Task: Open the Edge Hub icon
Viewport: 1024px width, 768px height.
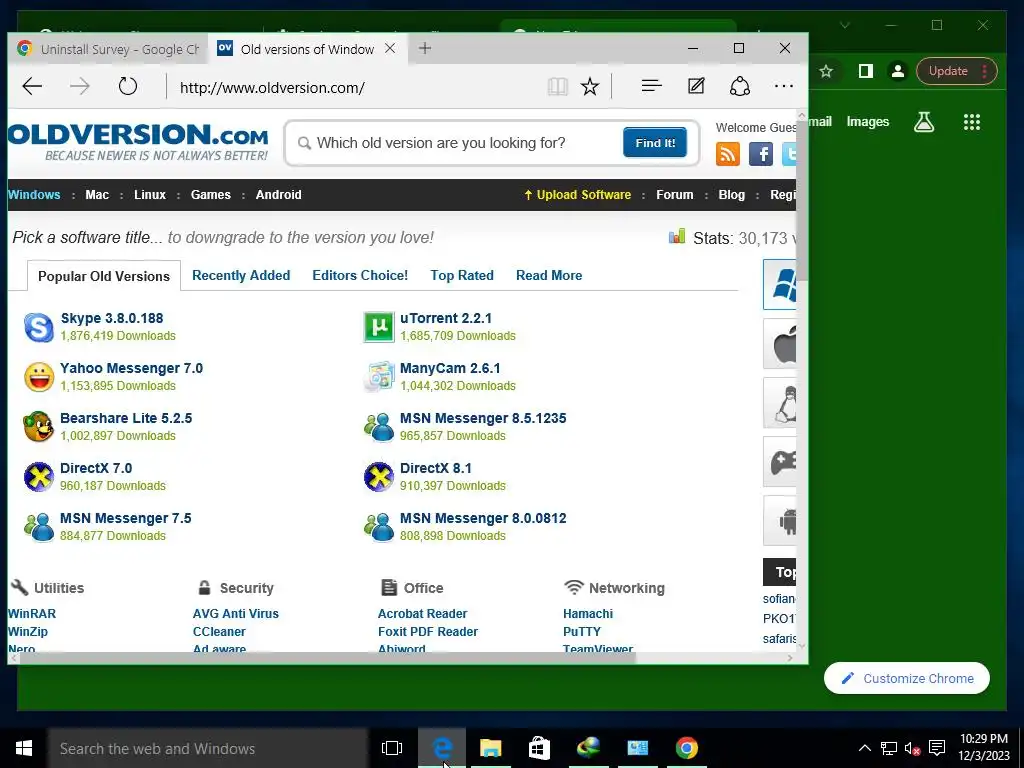Action: (x=651, y=86)
